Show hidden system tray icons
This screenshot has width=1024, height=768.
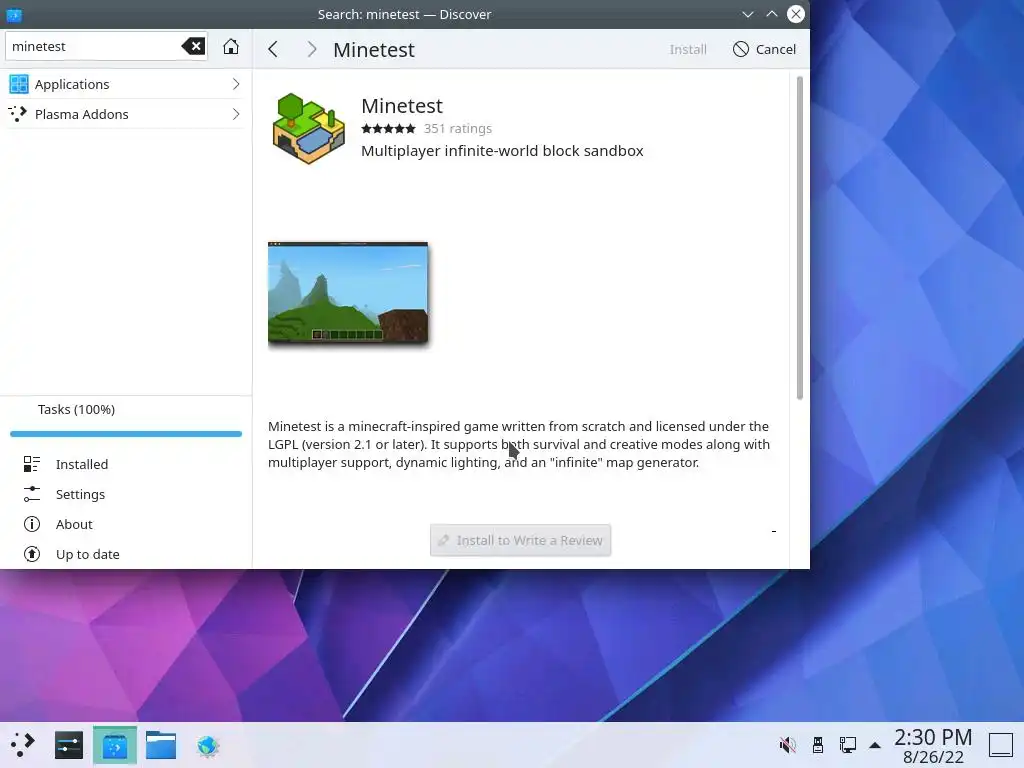[x=875, y=745]
